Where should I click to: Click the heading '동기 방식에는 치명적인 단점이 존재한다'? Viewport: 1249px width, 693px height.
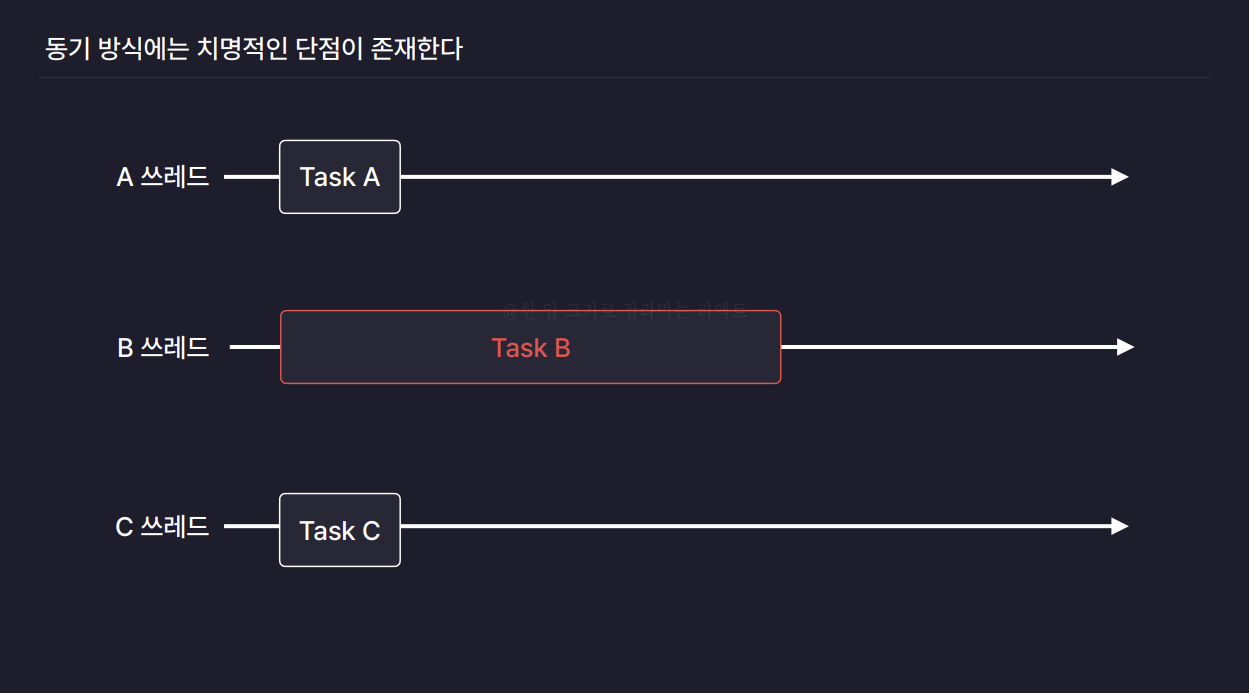pyautogui.click(x=254, y=48)
